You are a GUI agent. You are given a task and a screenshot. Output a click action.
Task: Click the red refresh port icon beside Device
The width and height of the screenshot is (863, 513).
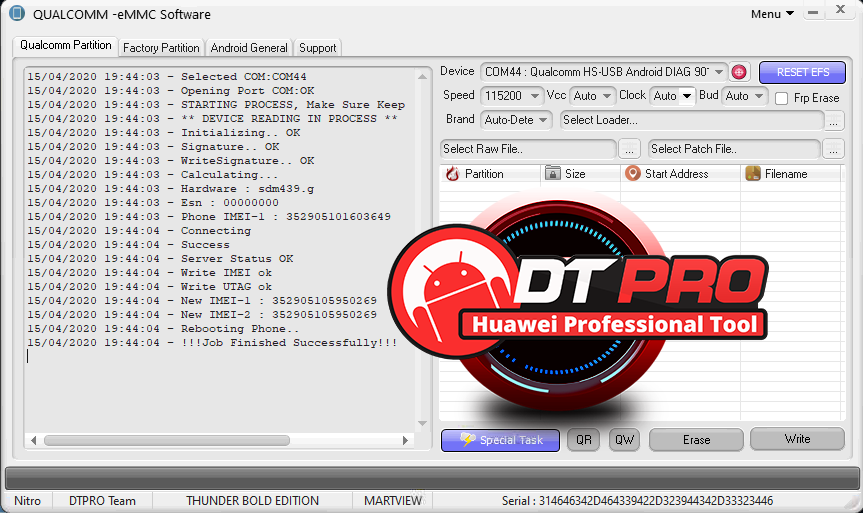[739, 72]
